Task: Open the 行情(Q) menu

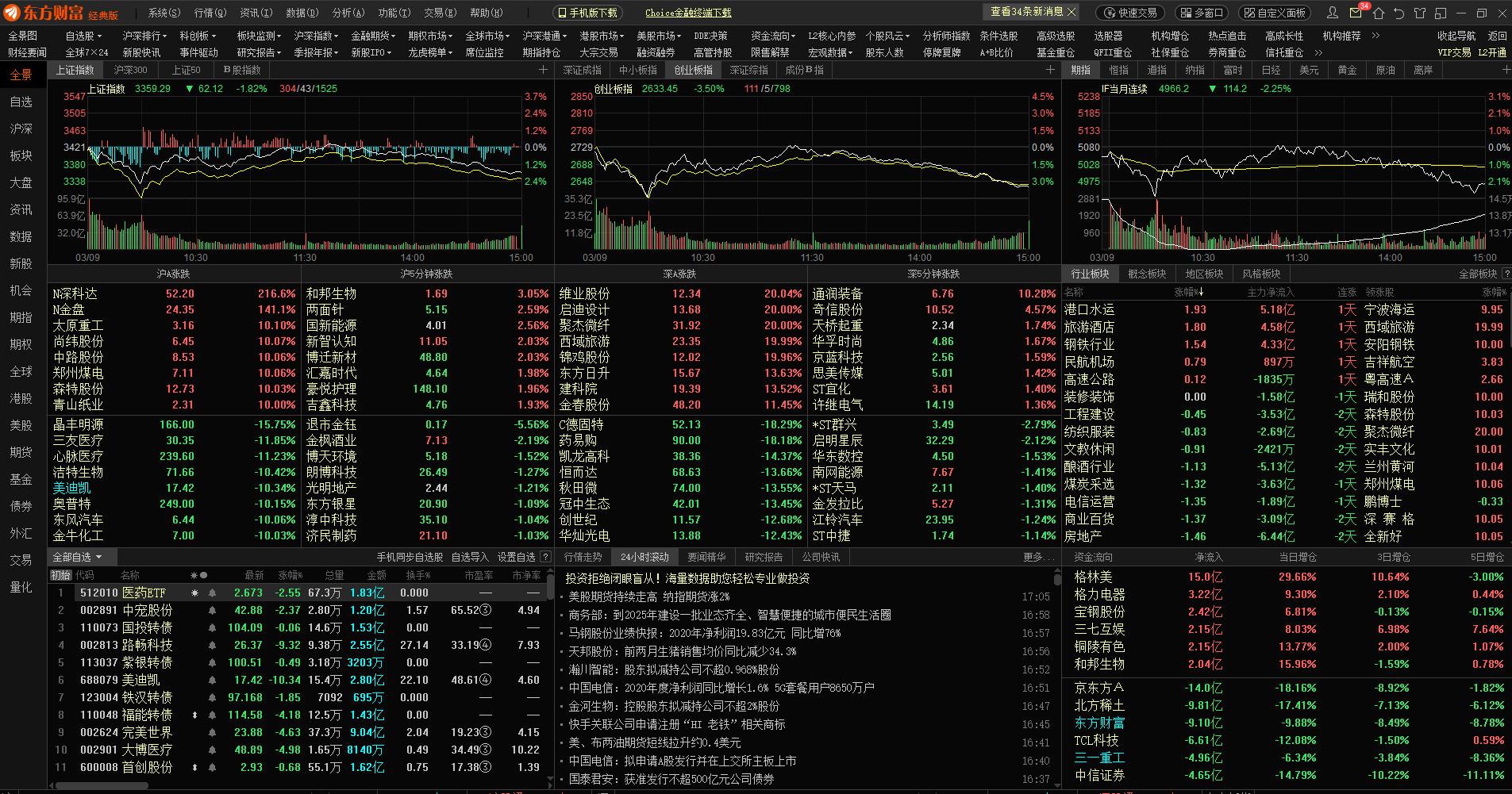Action: coord(210,13)
